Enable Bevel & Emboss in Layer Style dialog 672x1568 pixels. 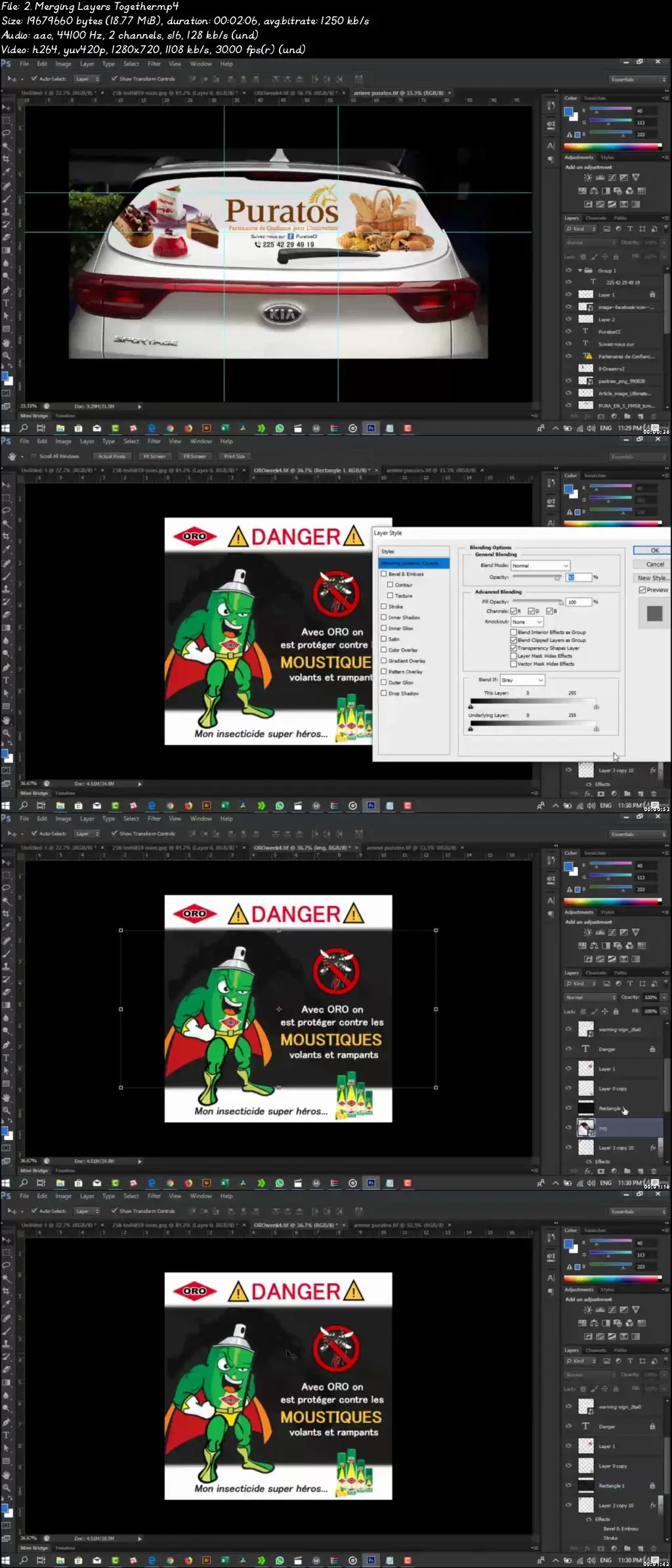point(384,574)
